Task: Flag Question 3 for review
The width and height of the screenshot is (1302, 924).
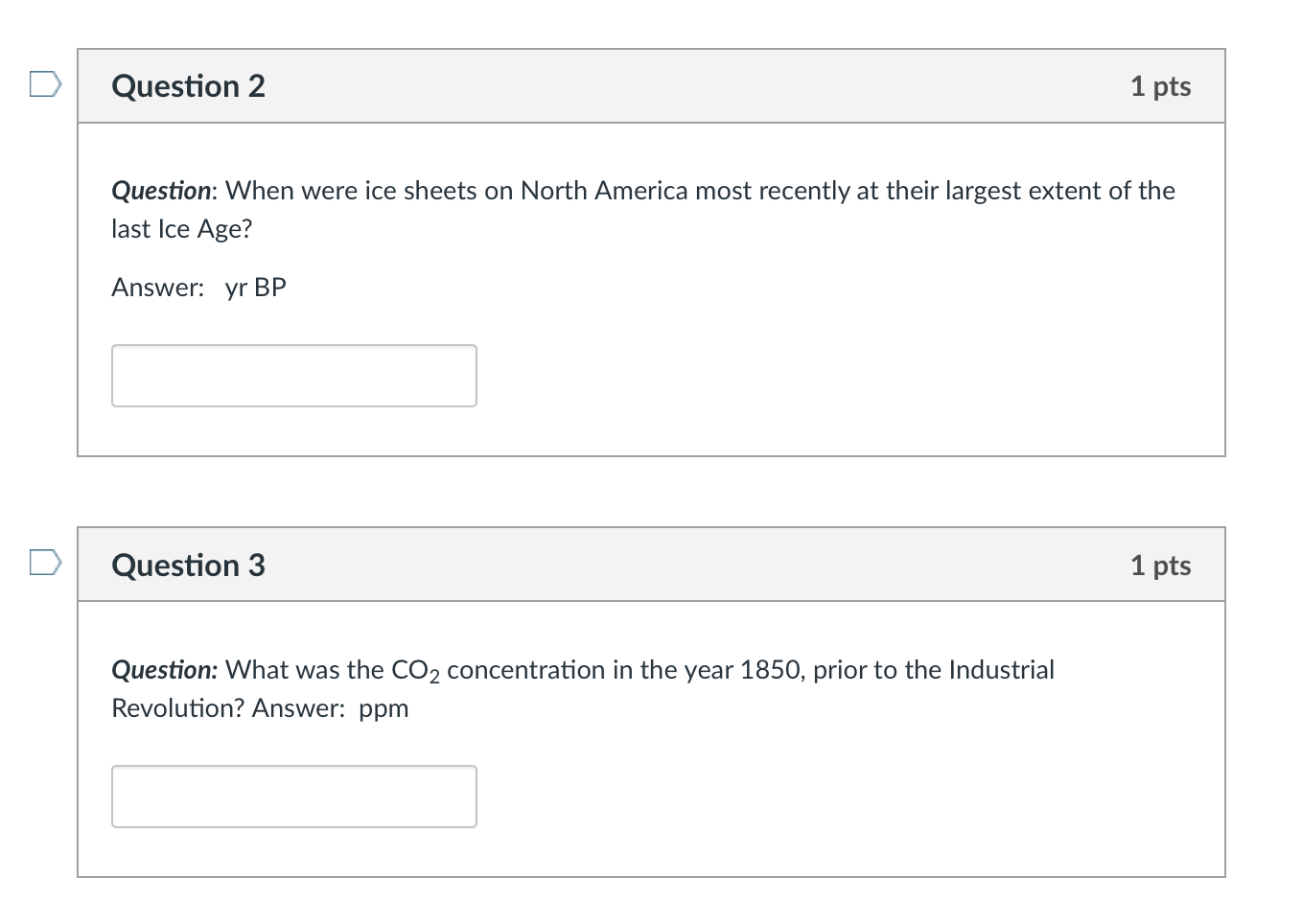Action: pos(45,562)
